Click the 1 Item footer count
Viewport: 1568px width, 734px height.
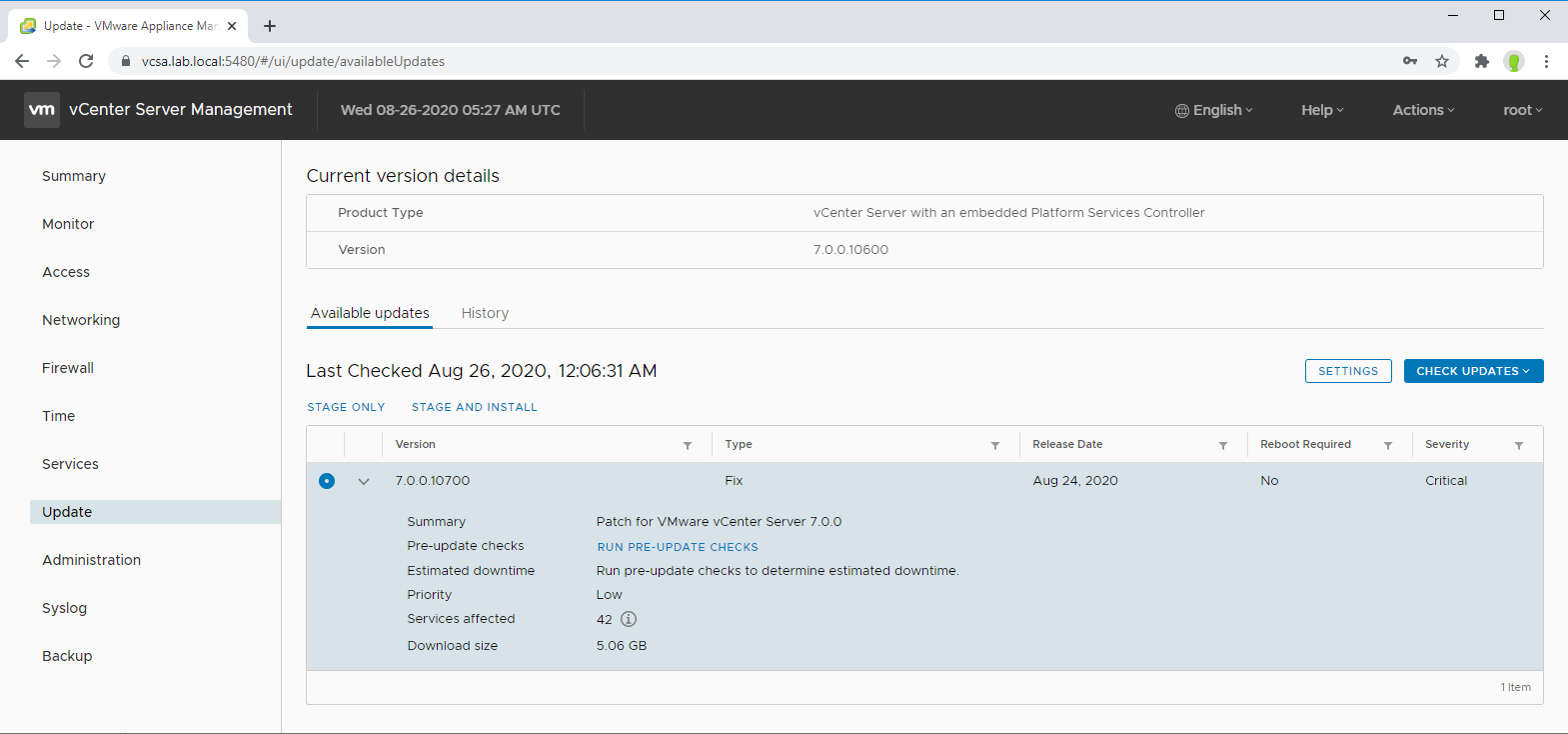pyautogui.click(x=1515, y=687)
